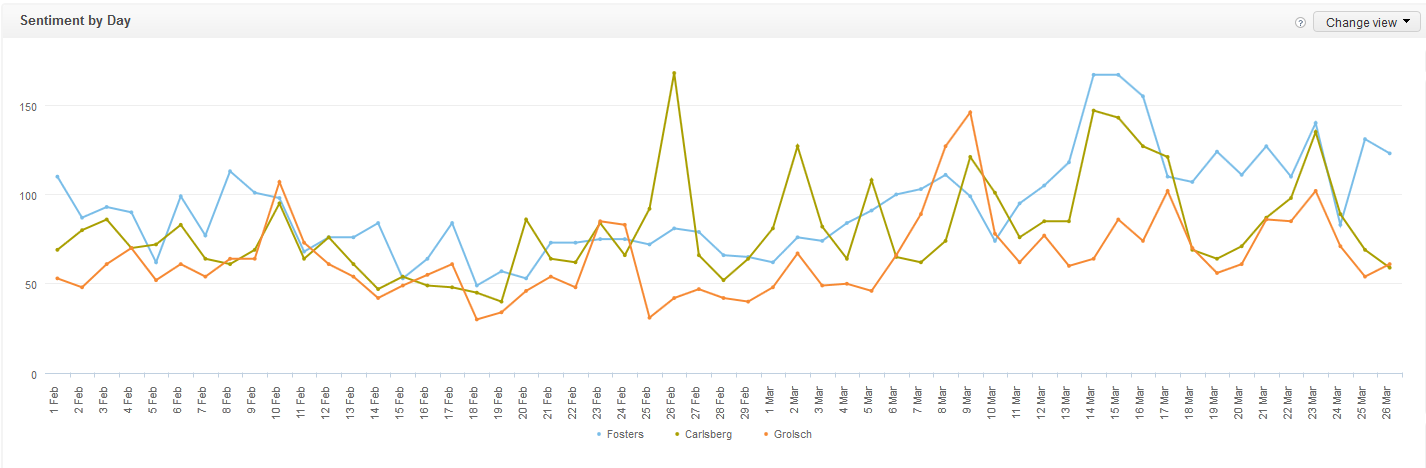This screenshot has width=1426, height=468.
Task: Toggle the Fosters series in legend
Action: 620,435
